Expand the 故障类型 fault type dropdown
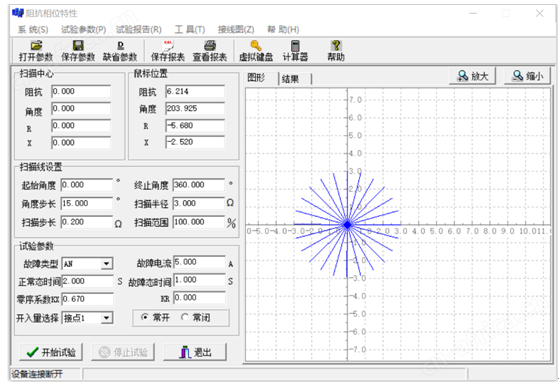The image size is (559, 386). coord(107,264)
